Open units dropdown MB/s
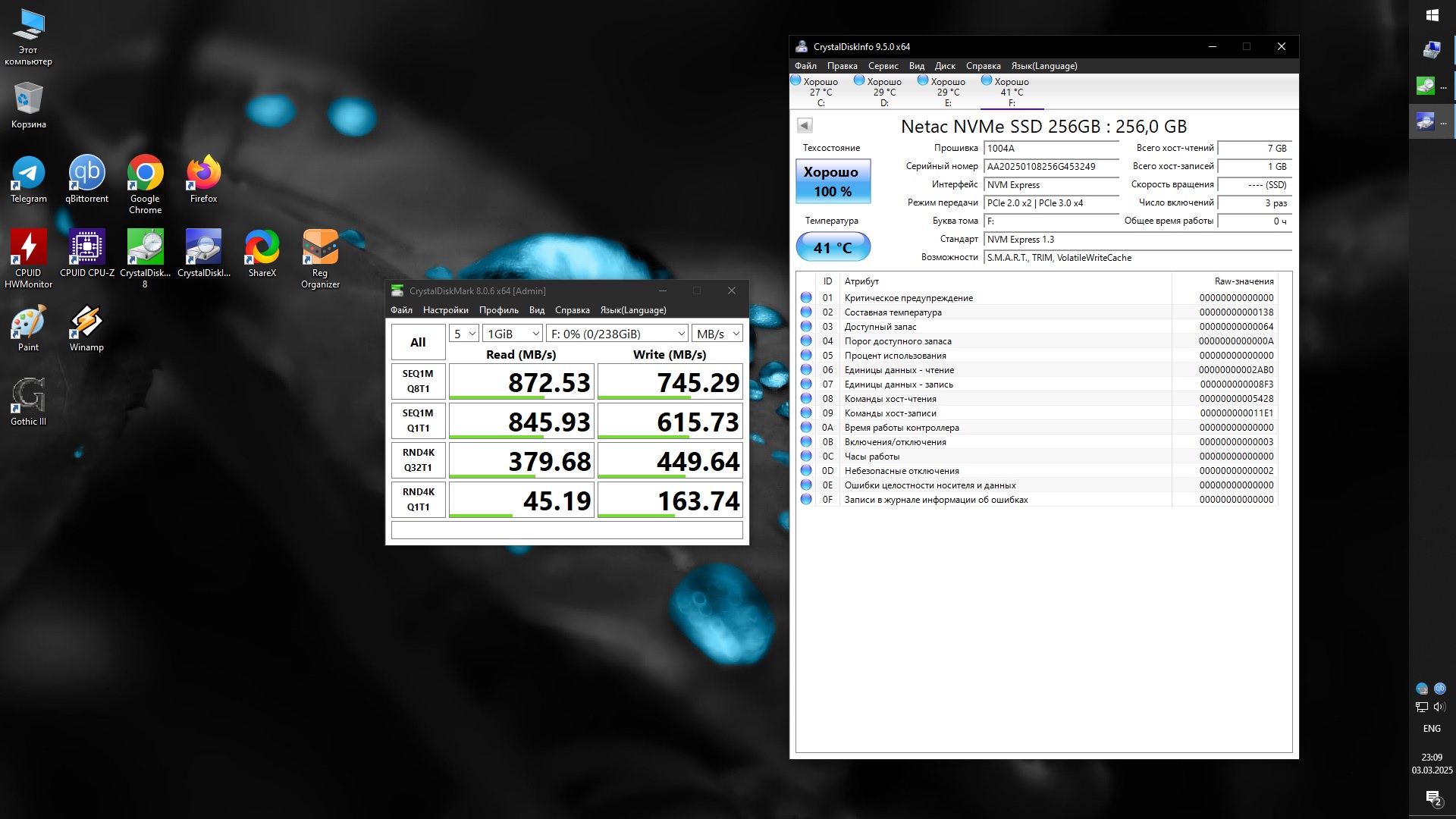The image size is (1456, 819). pyautogui.click(x=717, y=334)
